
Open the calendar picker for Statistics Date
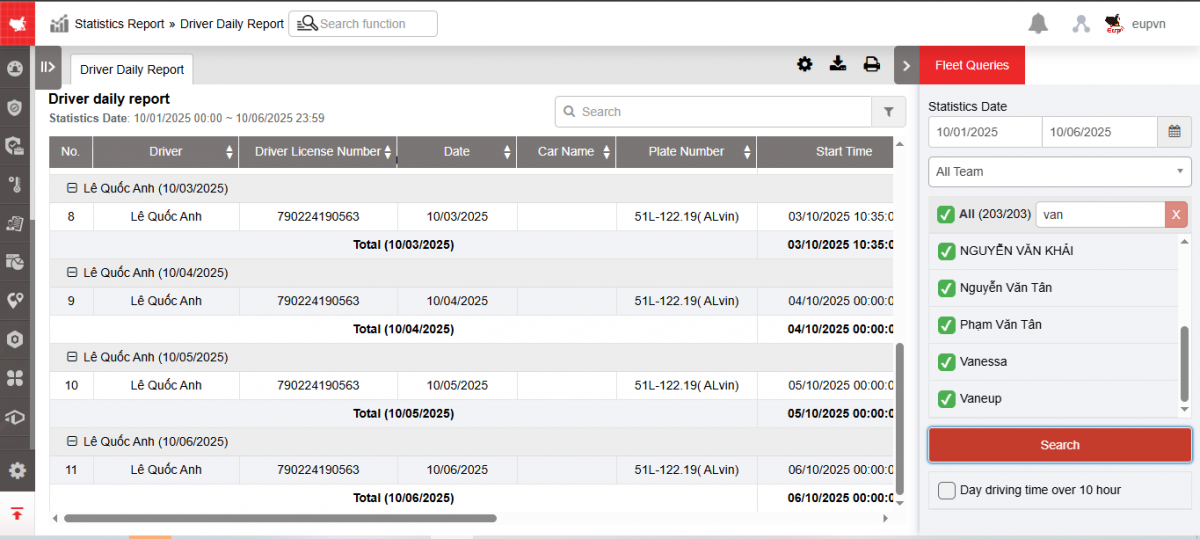click(1174, 132)
